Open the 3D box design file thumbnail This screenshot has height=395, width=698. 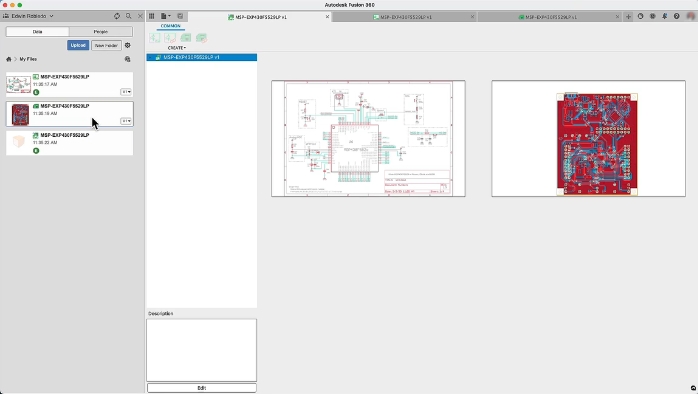(19, 143)
